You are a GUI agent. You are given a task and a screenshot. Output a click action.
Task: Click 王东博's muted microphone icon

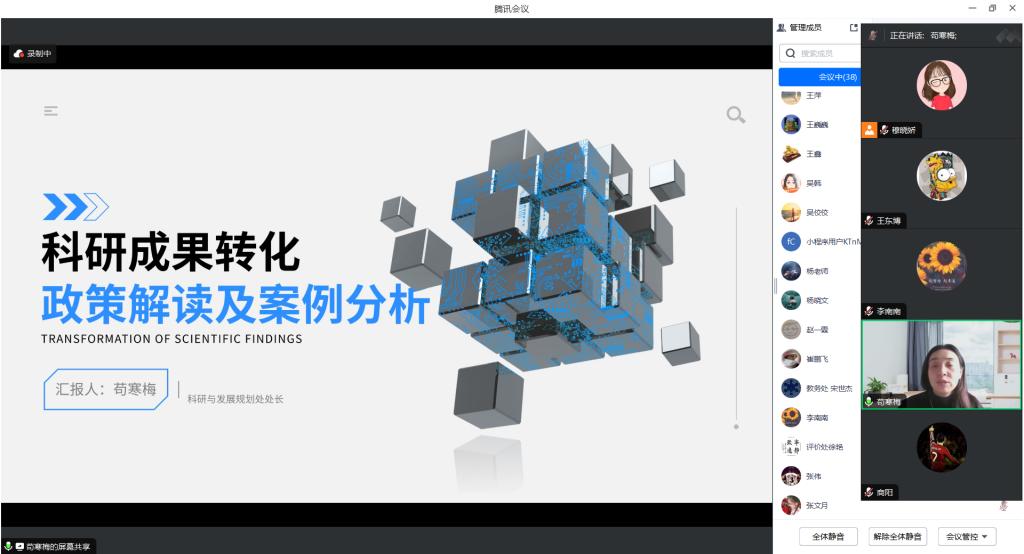click(x=869, y=221)
